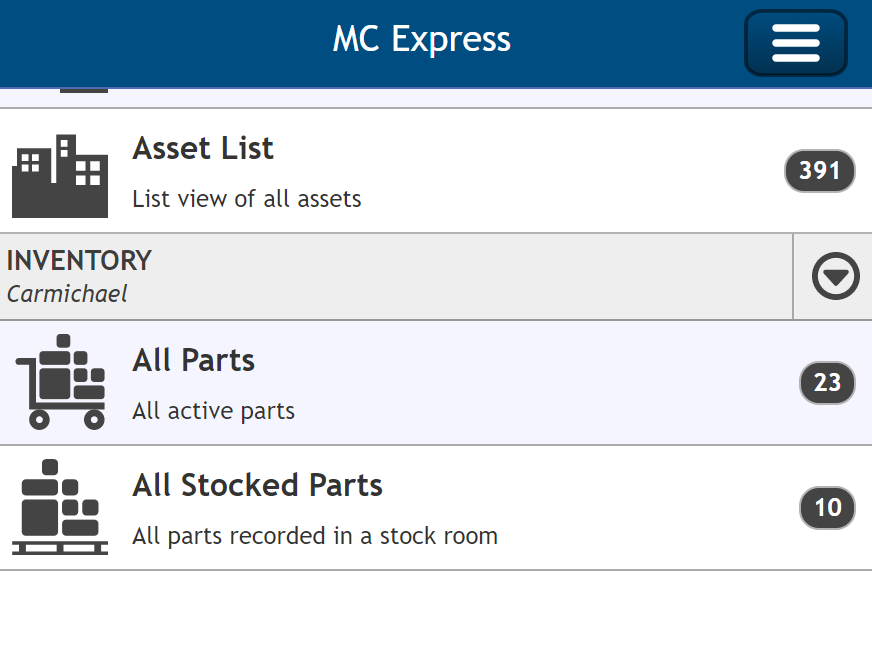This screenshot has width=872, height=648.
Task: Click the All Stocked Parts pallet icon
Action: tap(60, 507)
